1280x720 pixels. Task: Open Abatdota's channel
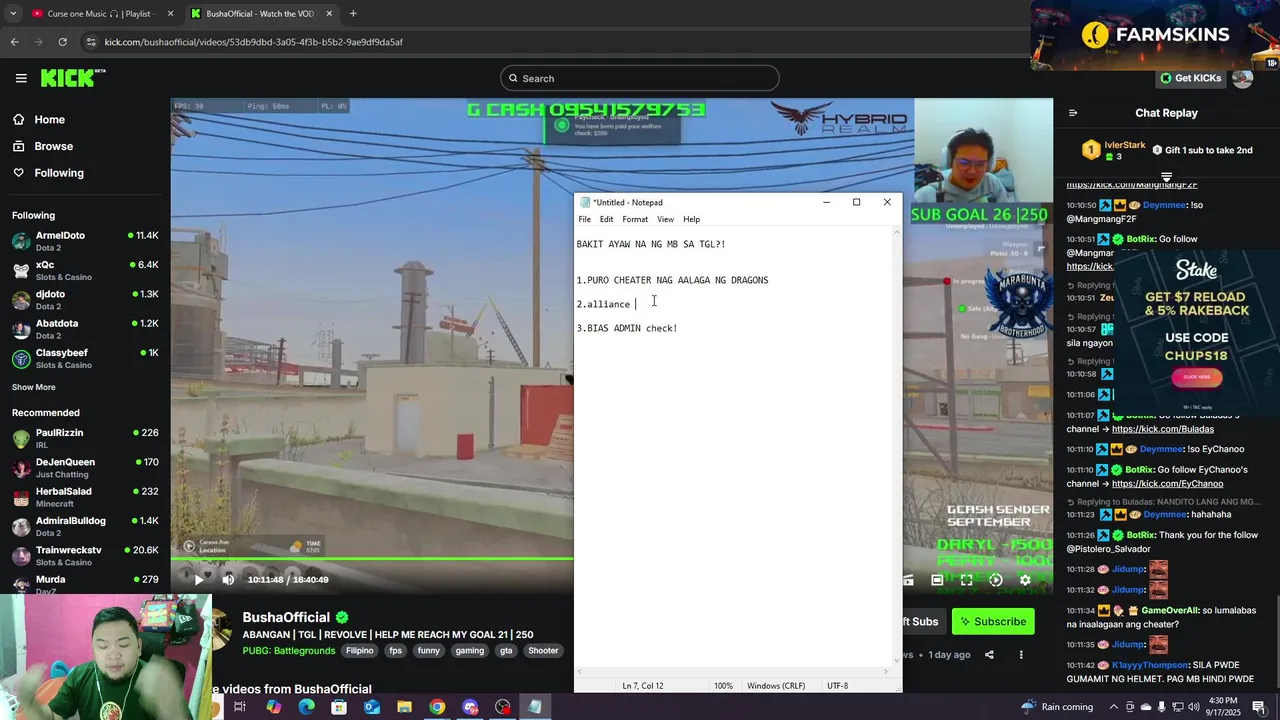(x=85, y=329)
